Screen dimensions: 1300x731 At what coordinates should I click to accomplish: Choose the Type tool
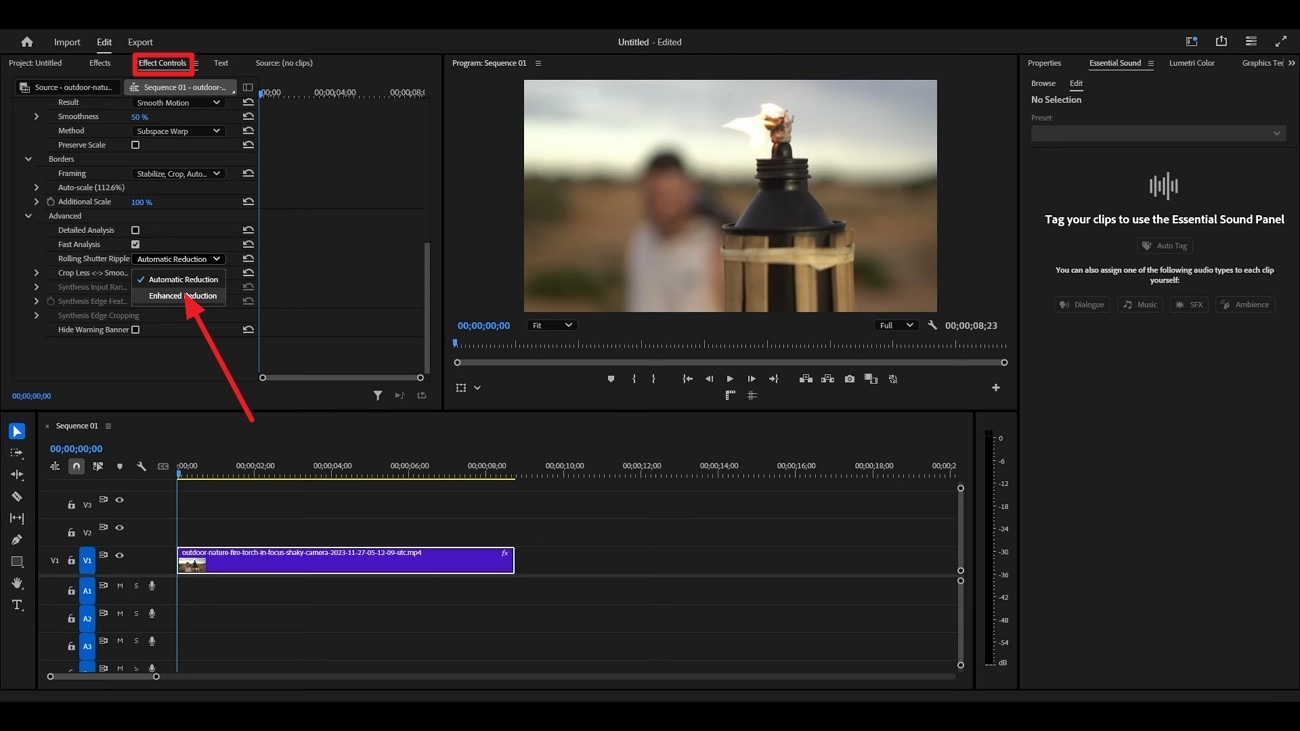tap(16, 604)
